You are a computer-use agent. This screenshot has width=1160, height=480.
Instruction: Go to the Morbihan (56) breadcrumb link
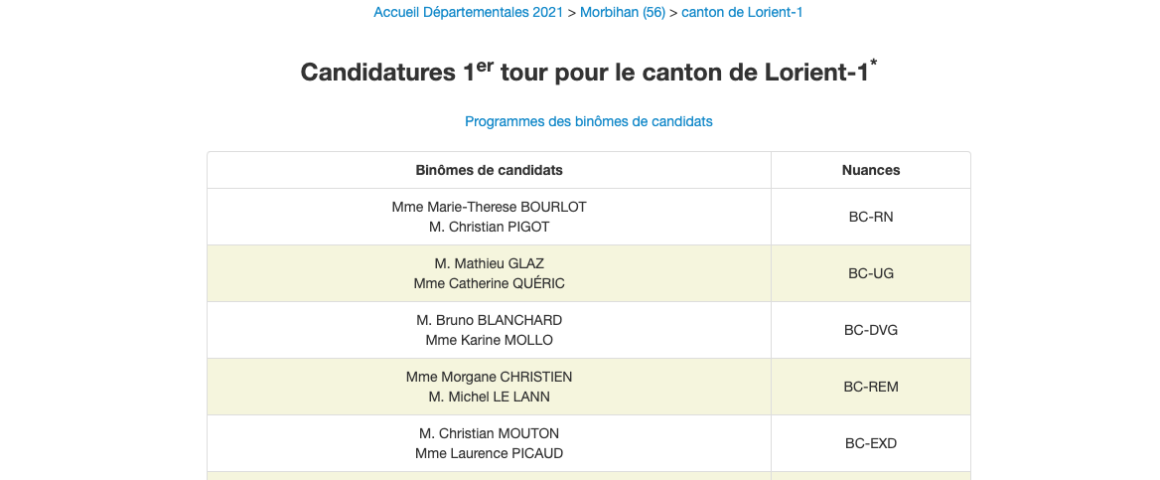click(x=622, y=12)
